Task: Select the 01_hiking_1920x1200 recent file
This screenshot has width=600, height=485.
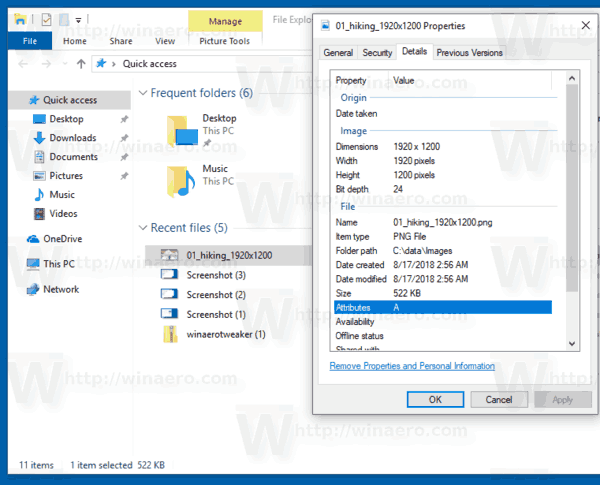Action: point(229,255)
